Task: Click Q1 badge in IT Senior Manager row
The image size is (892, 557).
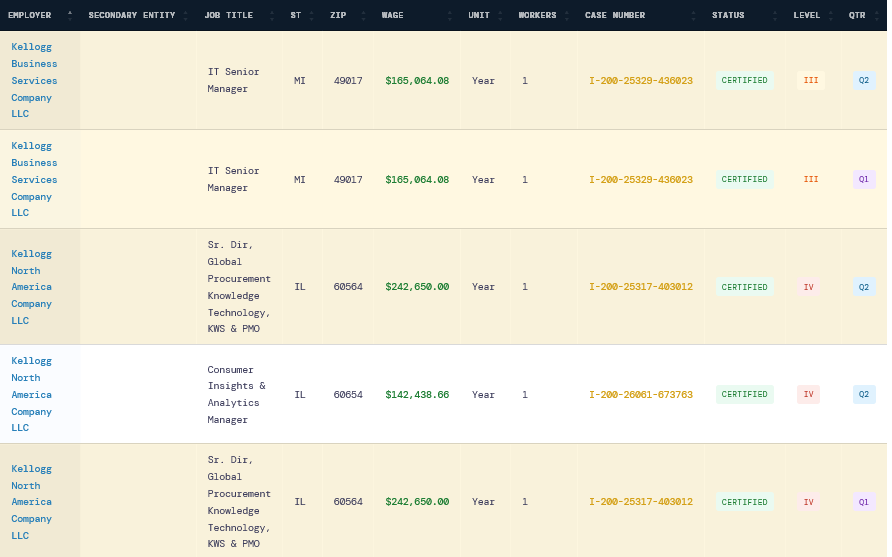Action: 864,179
